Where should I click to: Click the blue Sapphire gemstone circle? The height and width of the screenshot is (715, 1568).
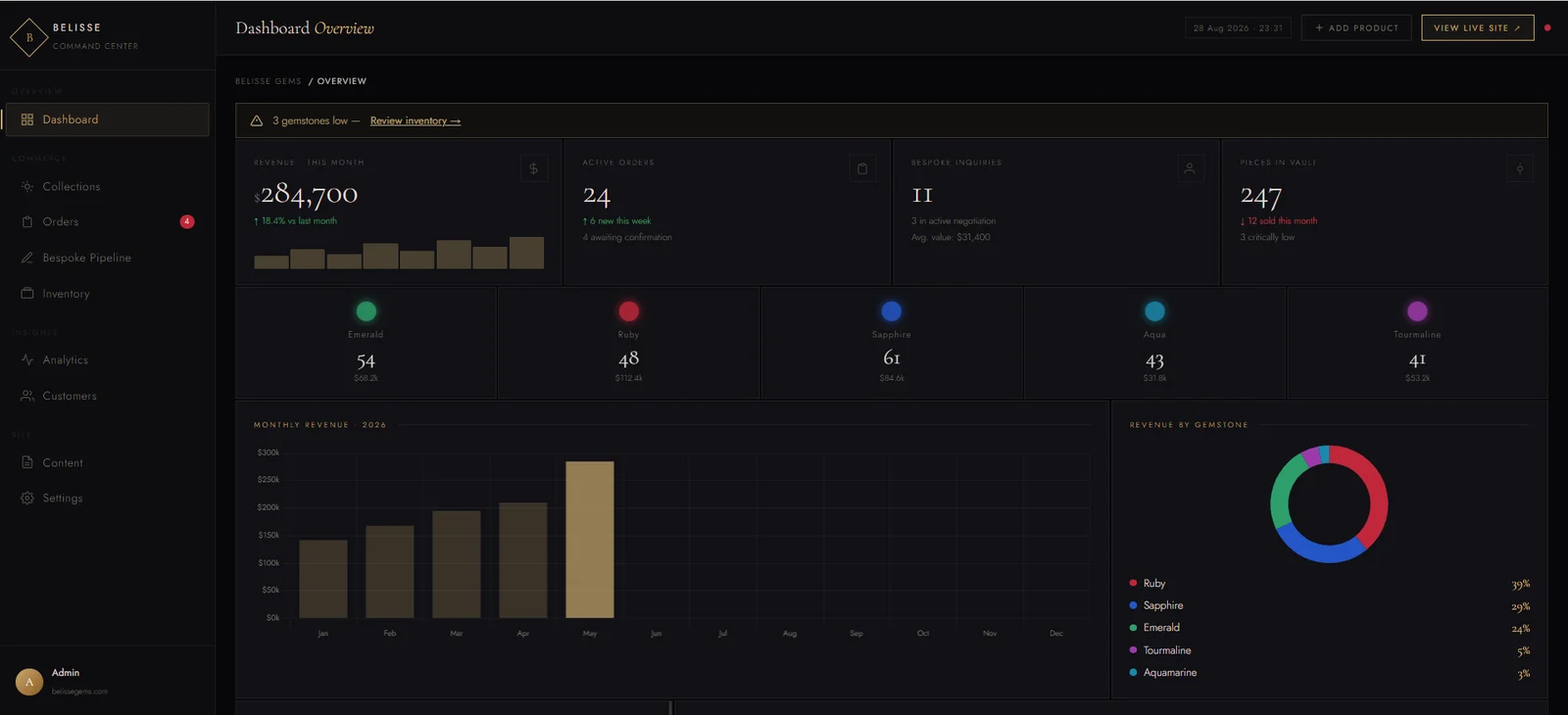click(892, 311)
